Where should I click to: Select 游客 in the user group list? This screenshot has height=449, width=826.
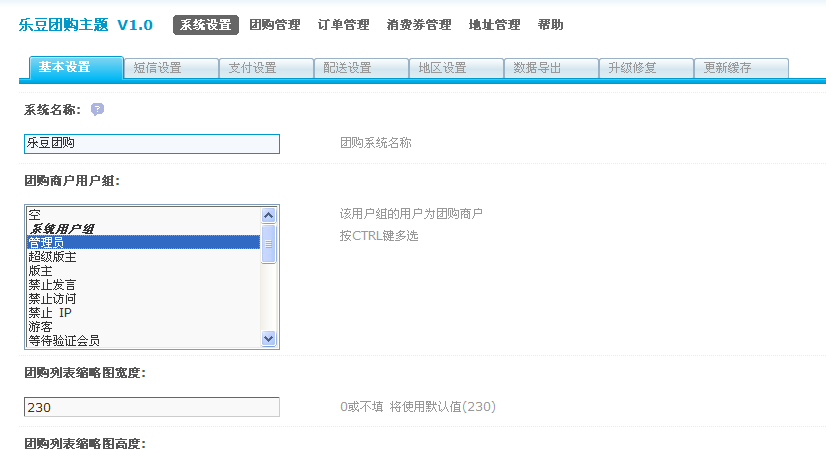coord(143,327)
